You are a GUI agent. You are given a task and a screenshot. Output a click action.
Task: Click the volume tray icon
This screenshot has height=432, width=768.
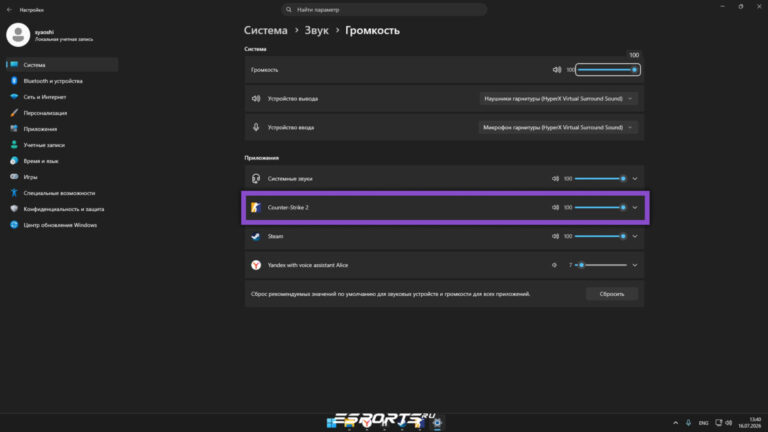pyautogui.click(x=728, y=422)
